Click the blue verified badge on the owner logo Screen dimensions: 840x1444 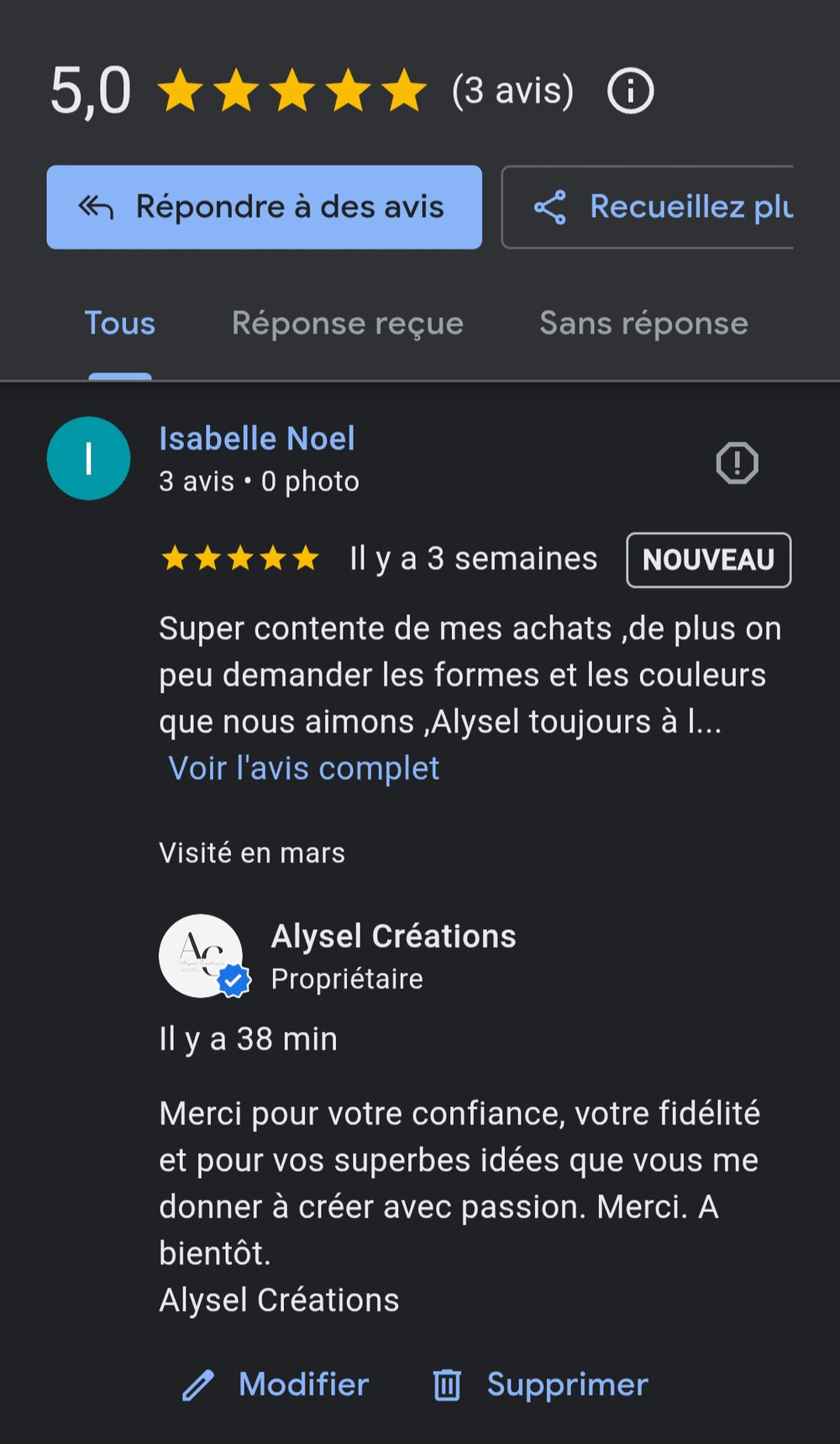[234, 980]
